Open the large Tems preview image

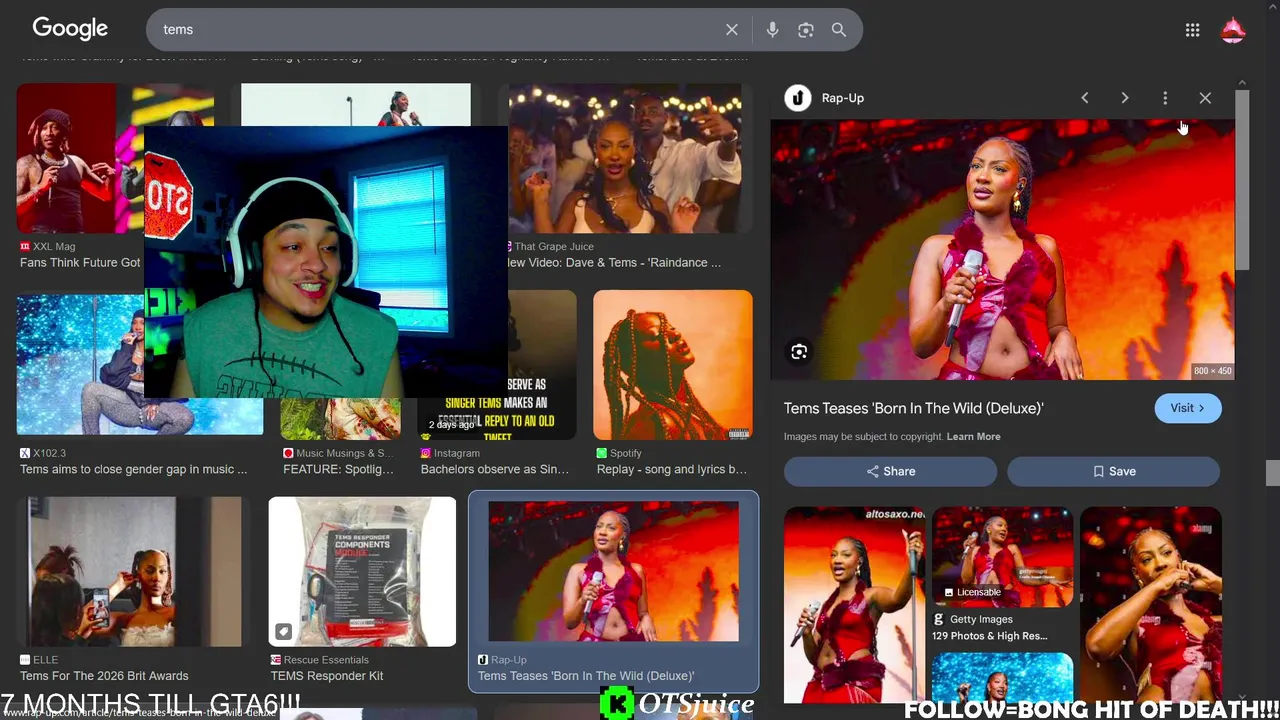tap(1002, 250)
